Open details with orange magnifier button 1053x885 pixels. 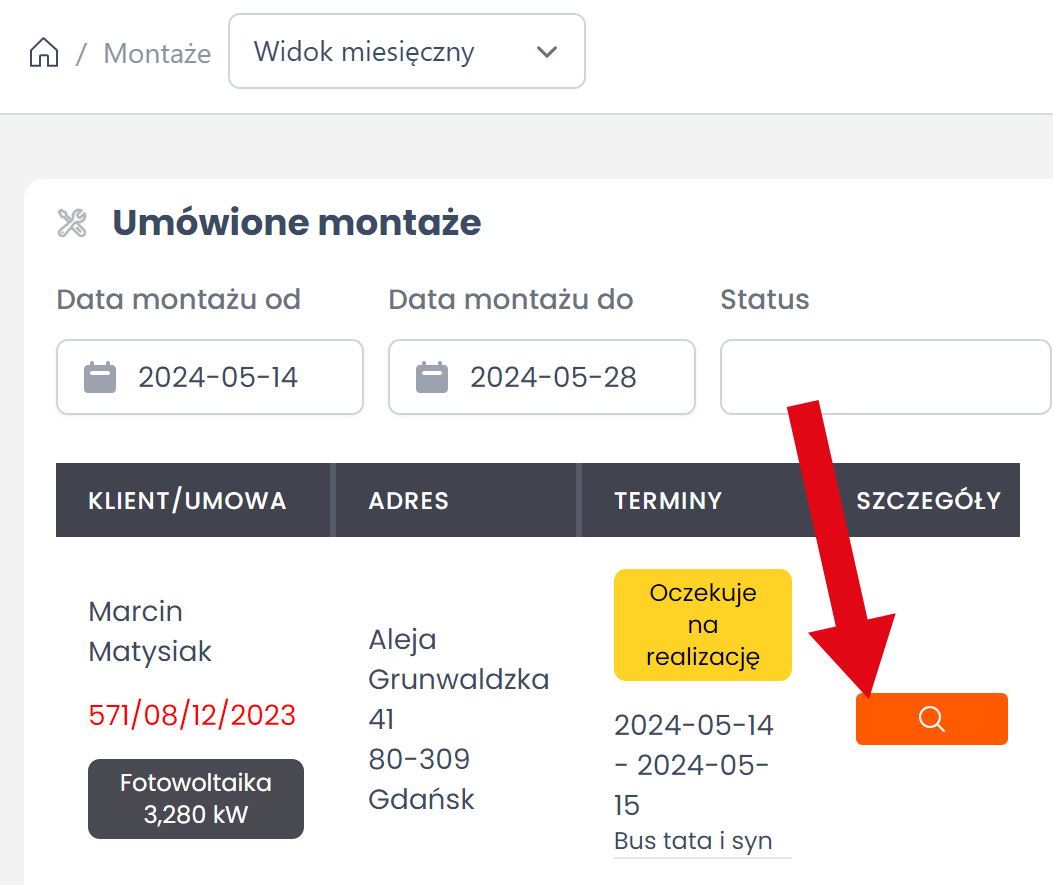[x=931, y=719]
